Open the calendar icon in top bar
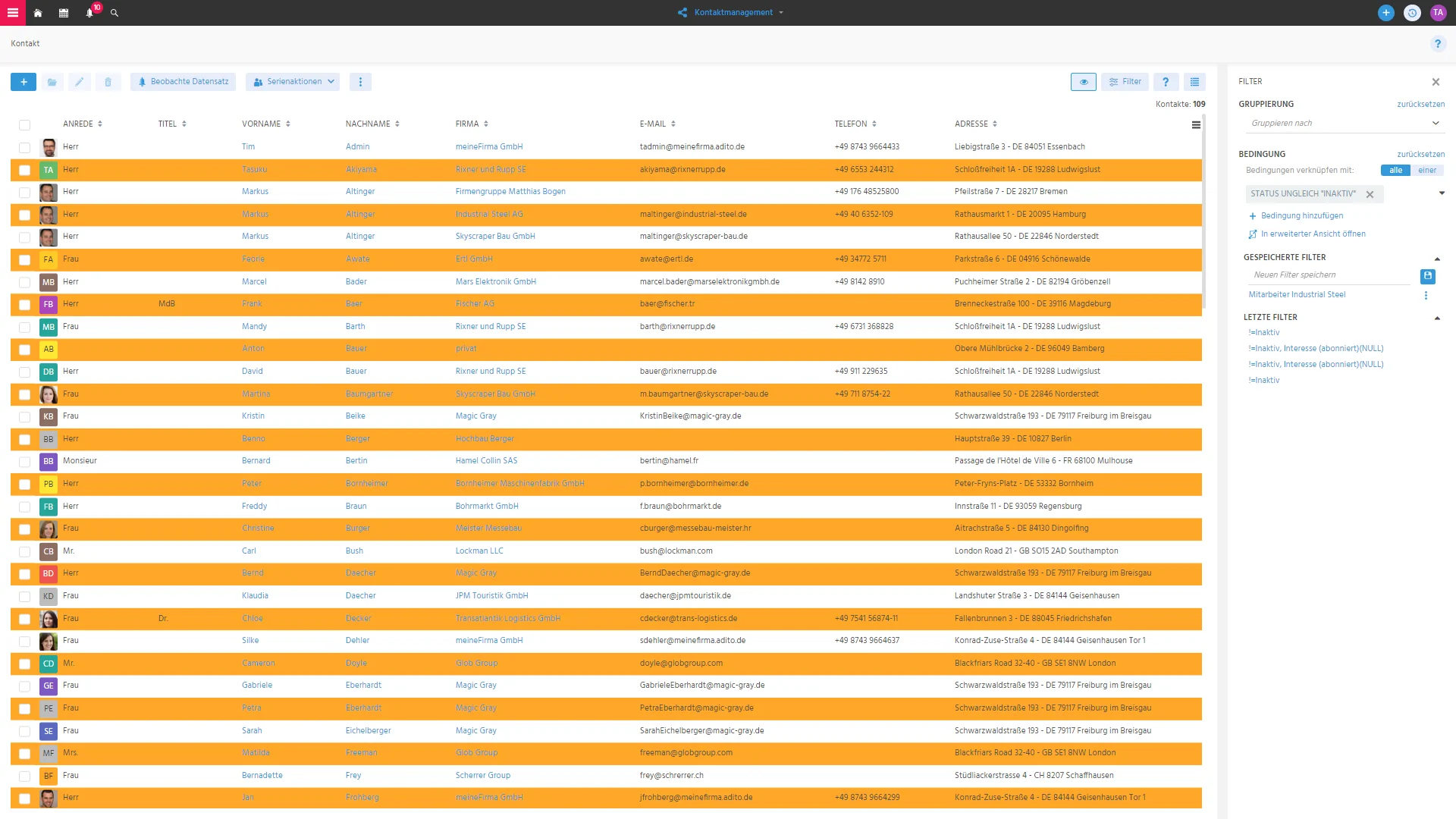 pyautogui.click(x=64, y=13)
